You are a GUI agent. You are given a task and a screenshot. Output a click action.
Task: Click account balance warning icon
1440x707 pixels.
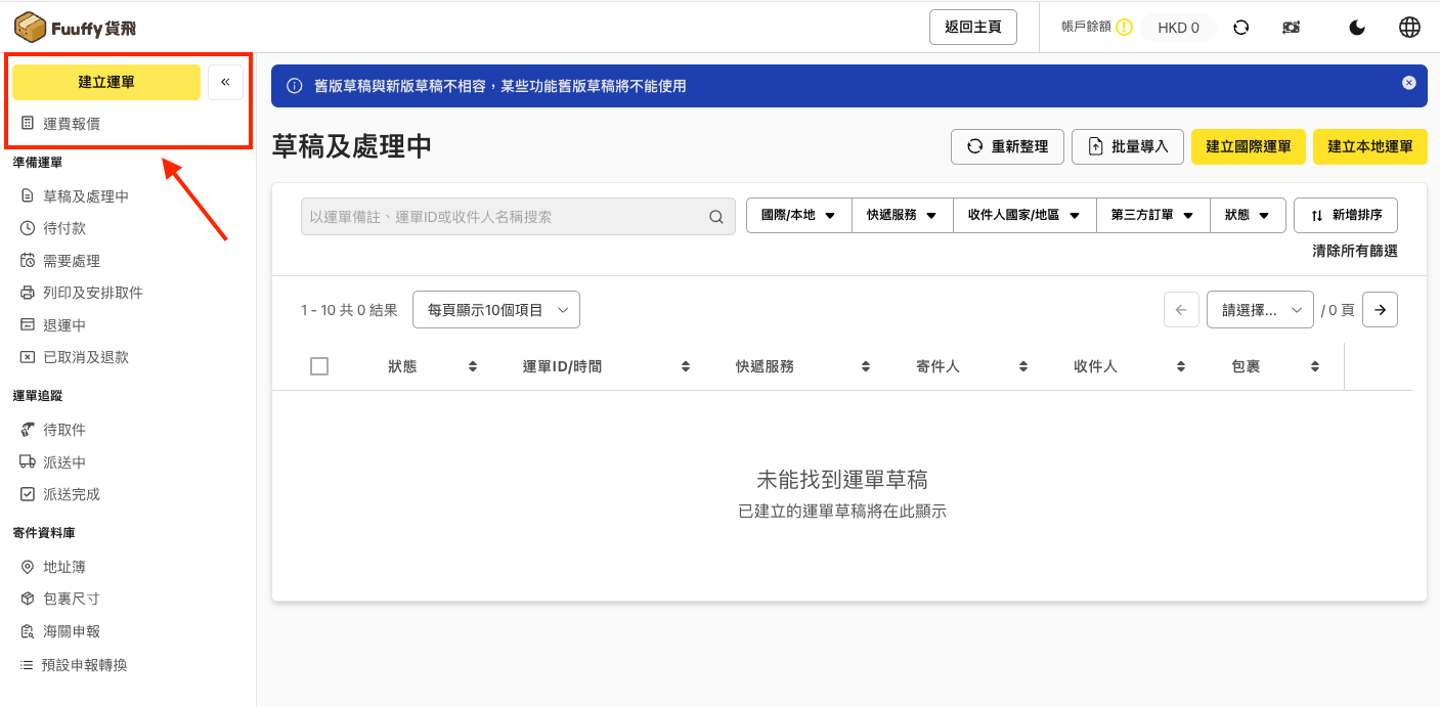(x=1124, y=28)
